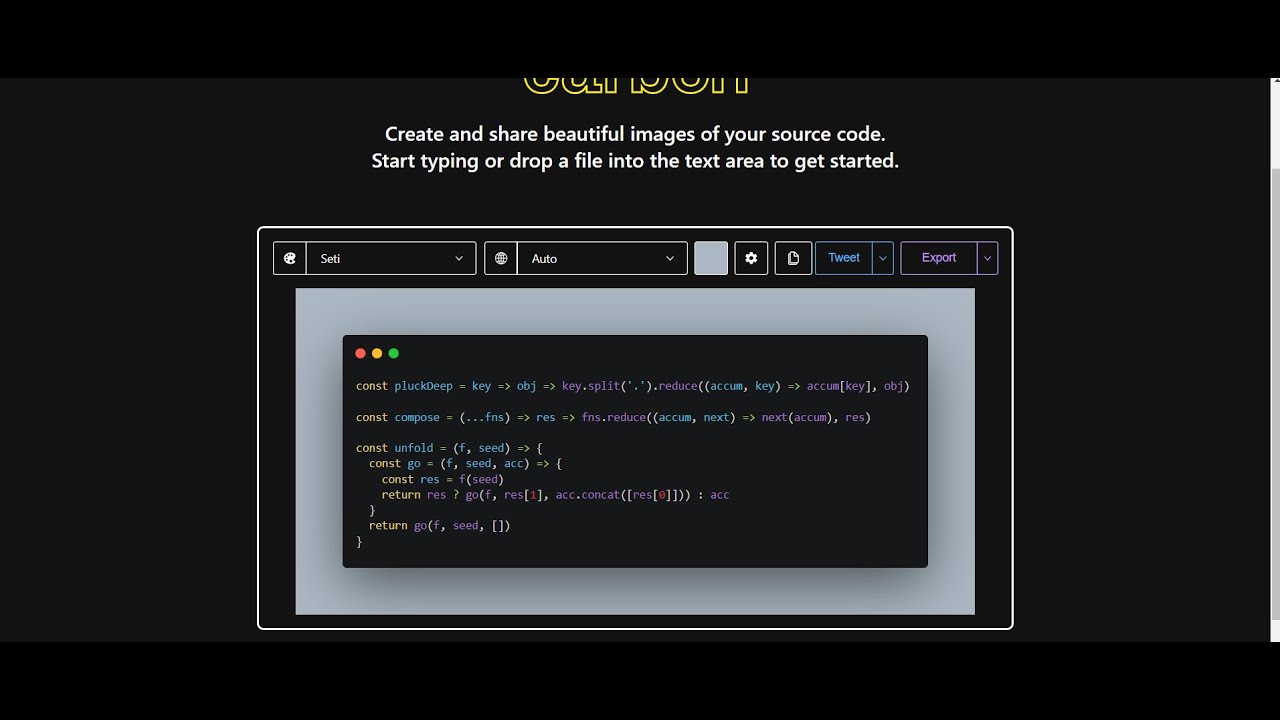Click the yellow Carbon logo heading
This screenshot has height=720, width=1280.
(636, 87)
